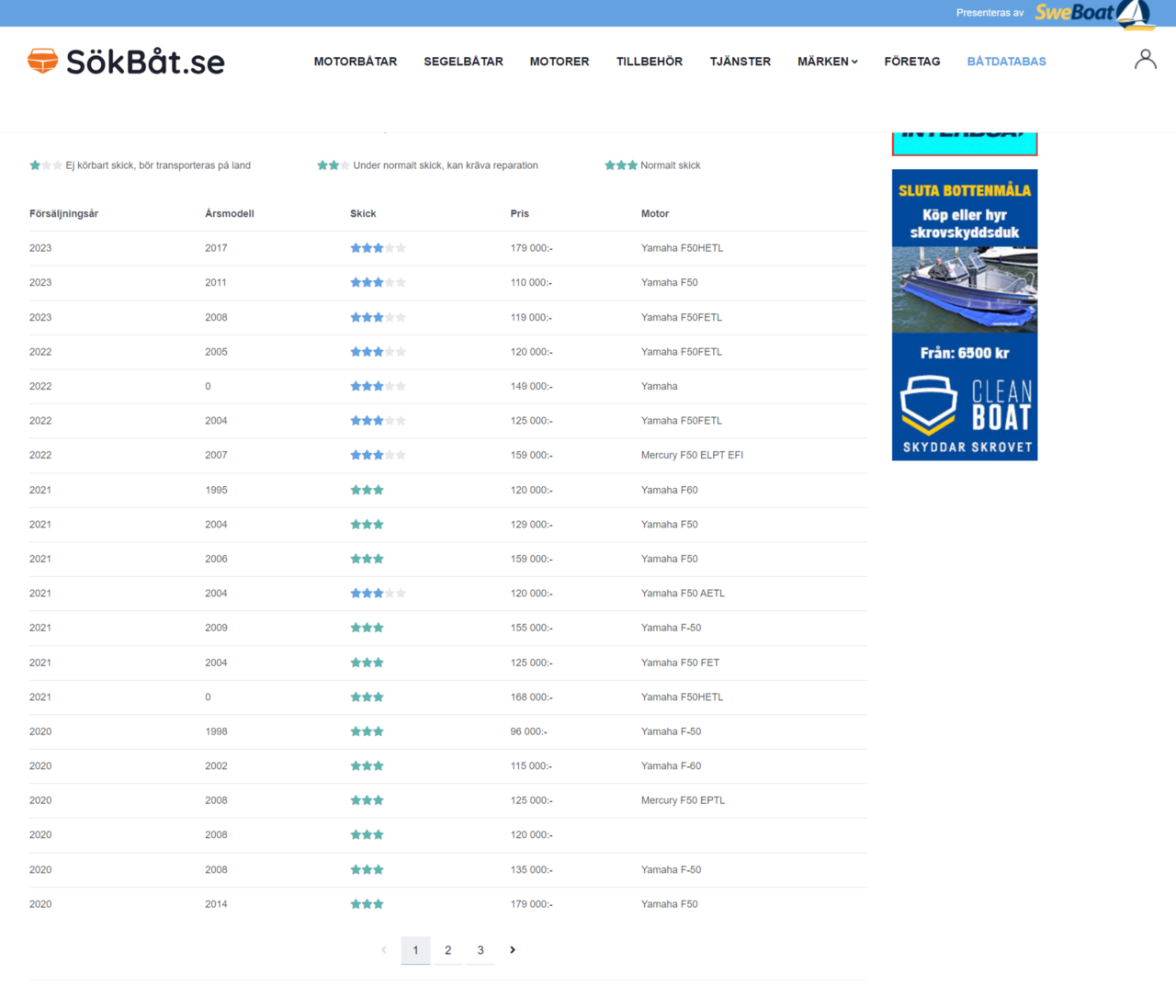Click the Försäljningsår column header

coord(63,213)
